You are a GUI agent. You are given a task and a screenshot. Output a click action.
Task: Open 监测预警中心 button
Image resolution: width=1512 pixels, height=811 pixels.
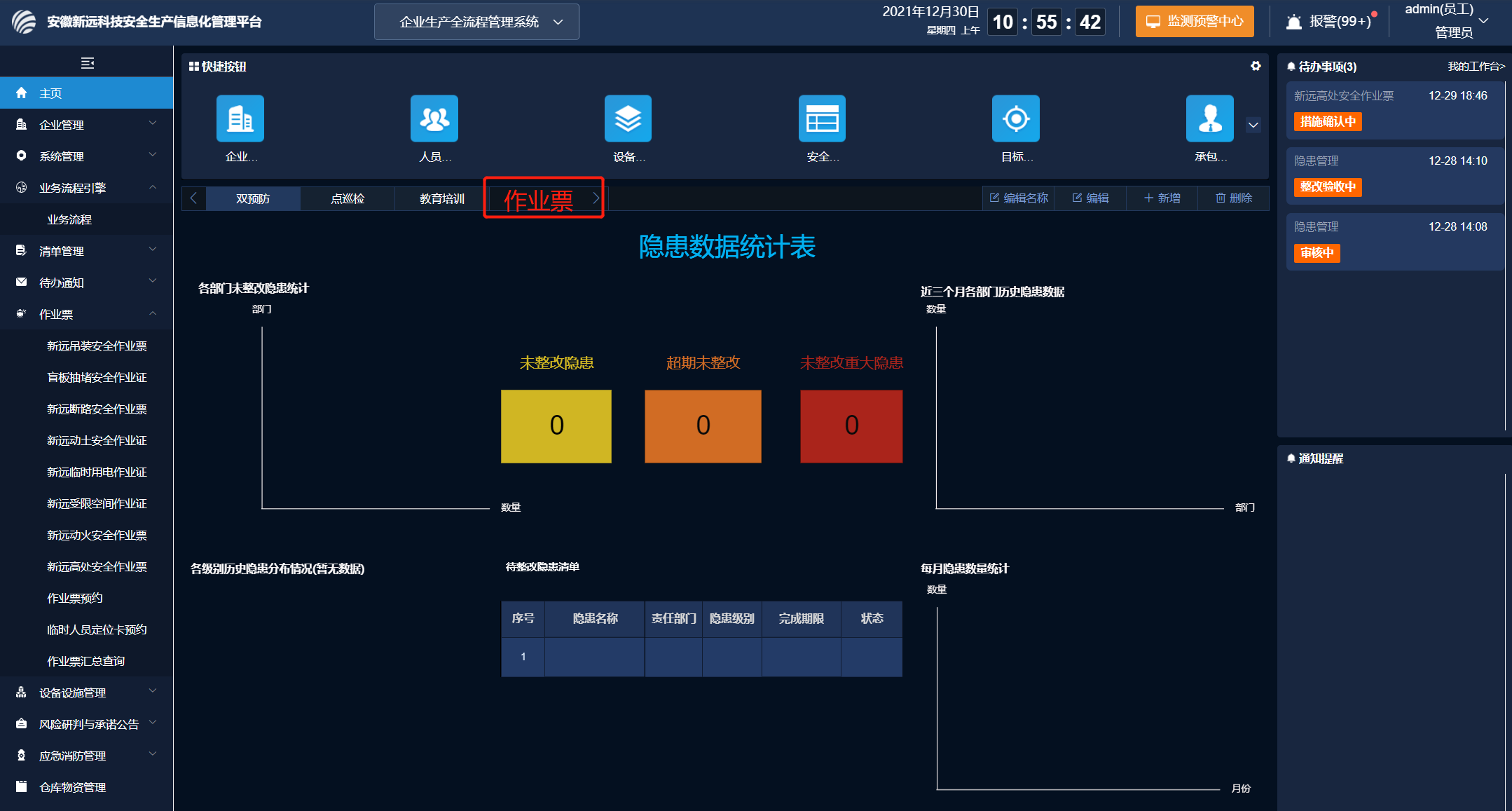(1195, 22)
